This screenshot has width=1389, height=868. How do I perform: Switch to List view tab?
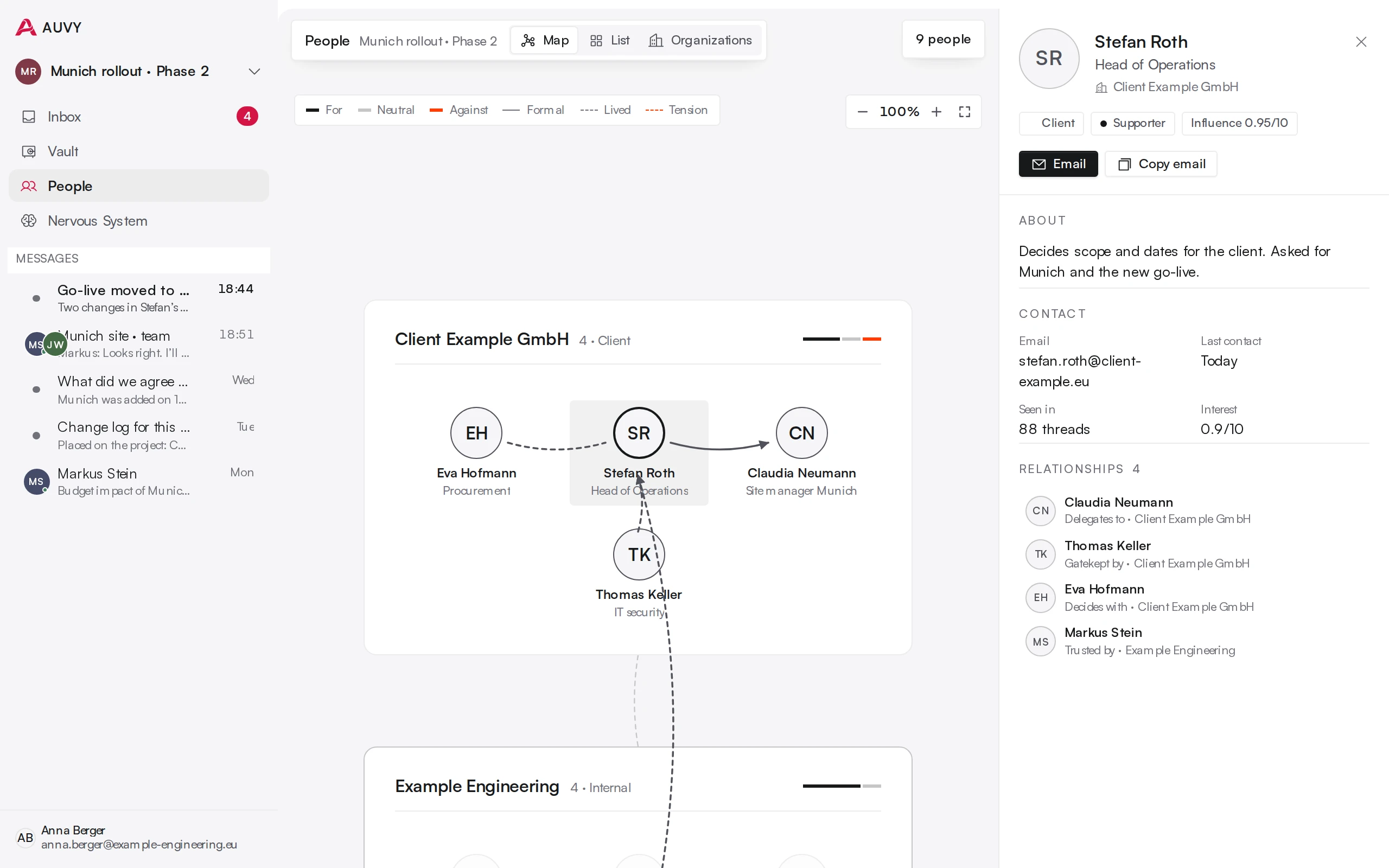[609, 40]
